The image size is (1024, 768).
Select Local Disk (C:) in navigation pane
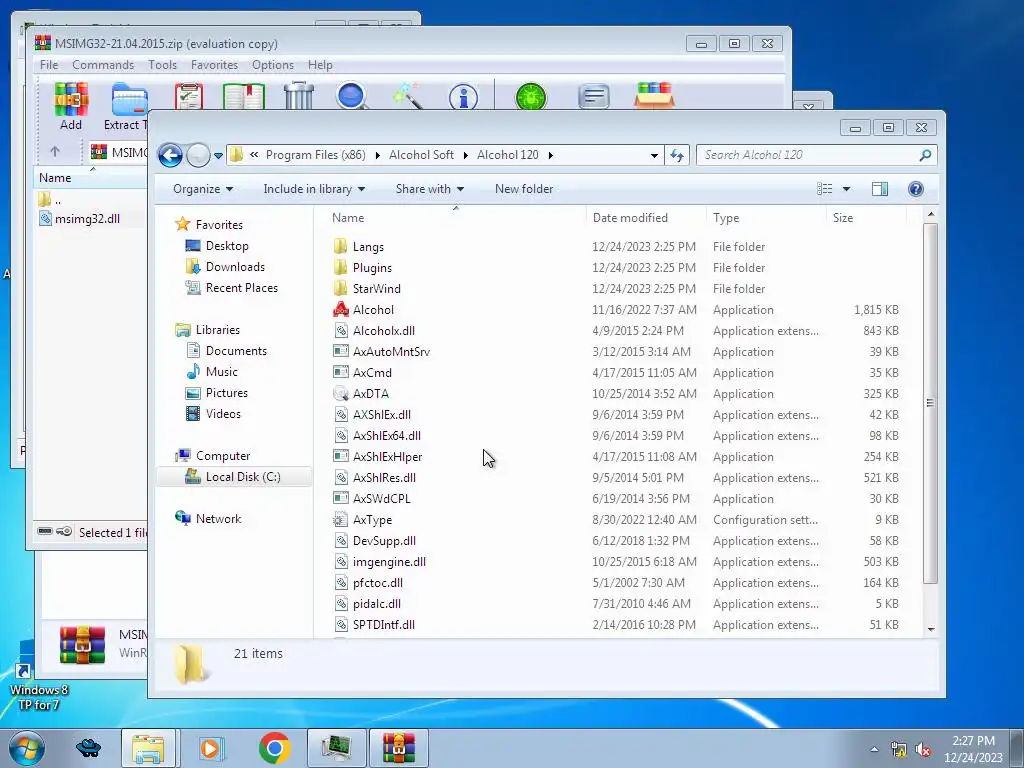(x=234, y=477)
